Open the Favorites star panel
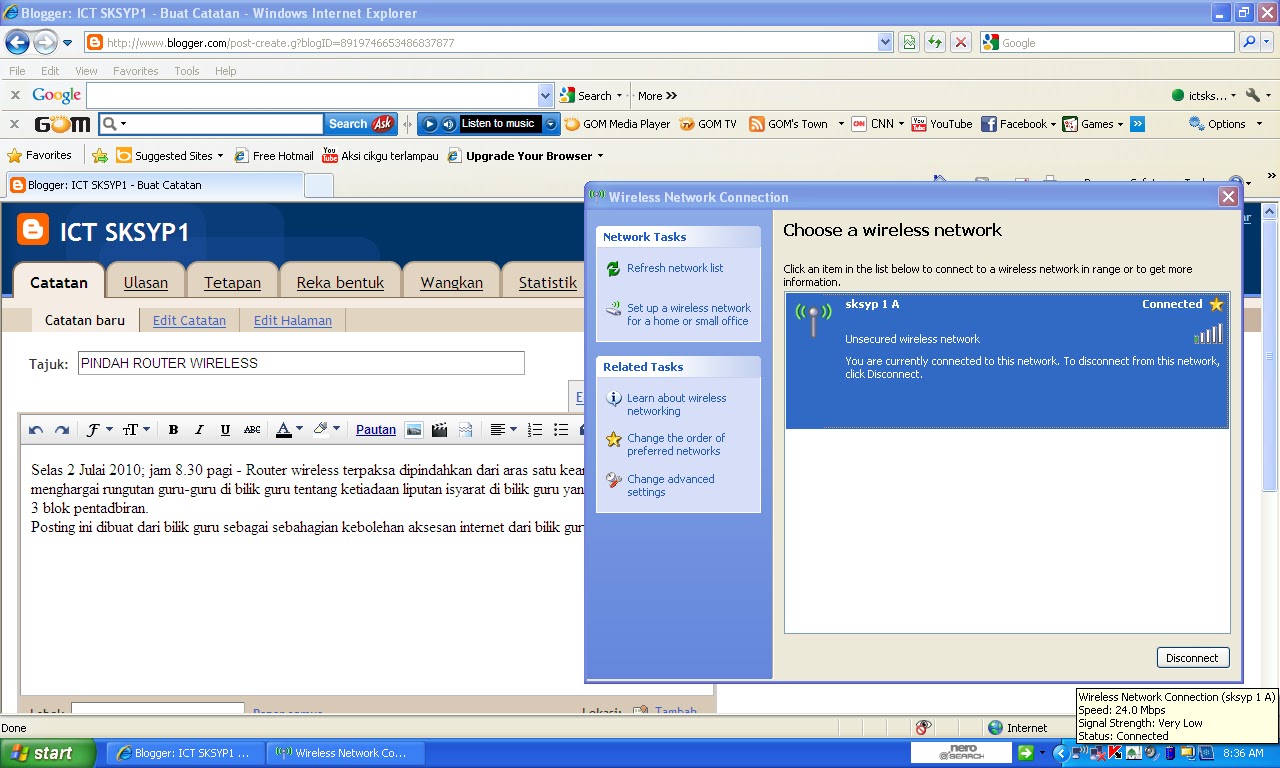The height and width of the screenshot is (768, 1280). point(40,155)
